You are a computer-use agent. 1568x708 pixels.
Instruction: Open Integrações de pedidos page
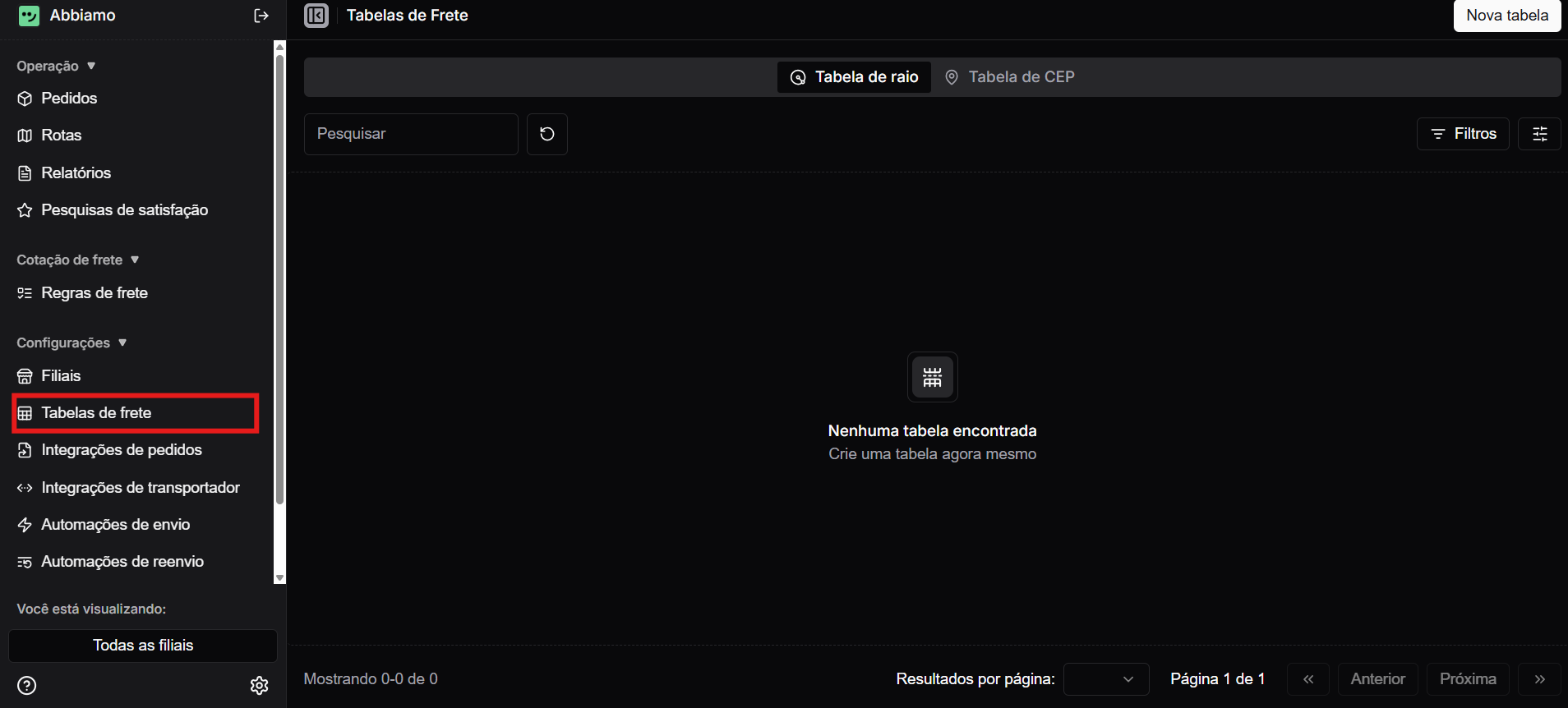pos(122,450)
